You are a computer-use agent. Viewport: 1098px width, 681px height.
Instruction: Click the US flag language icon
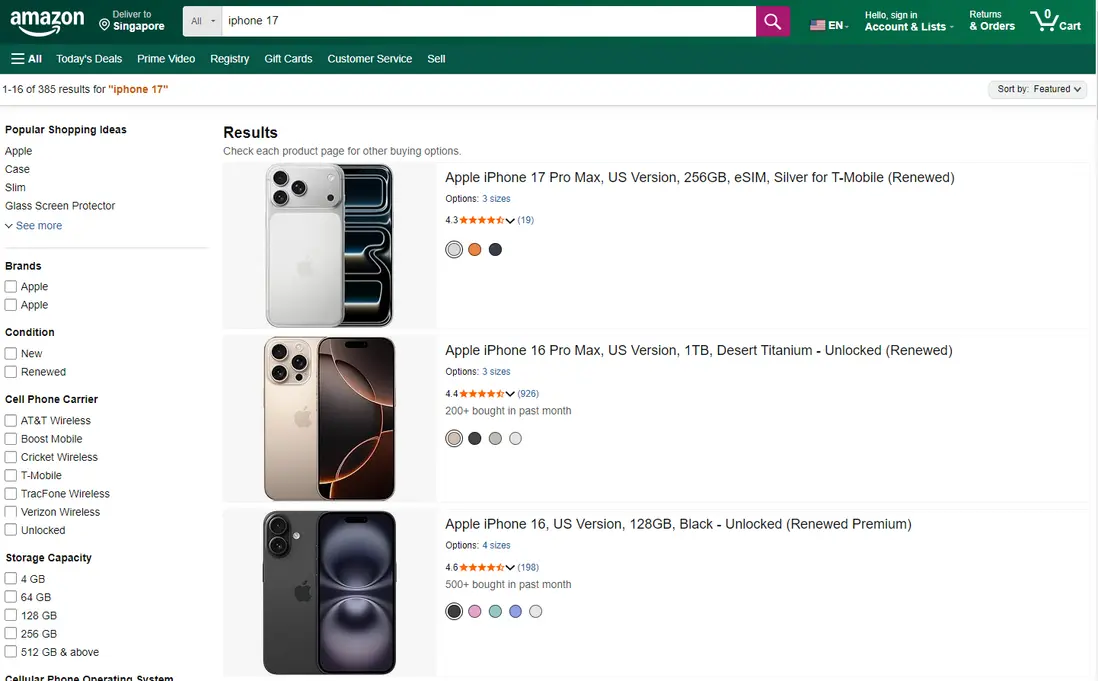pyautogui.click(x=818, y=25)
